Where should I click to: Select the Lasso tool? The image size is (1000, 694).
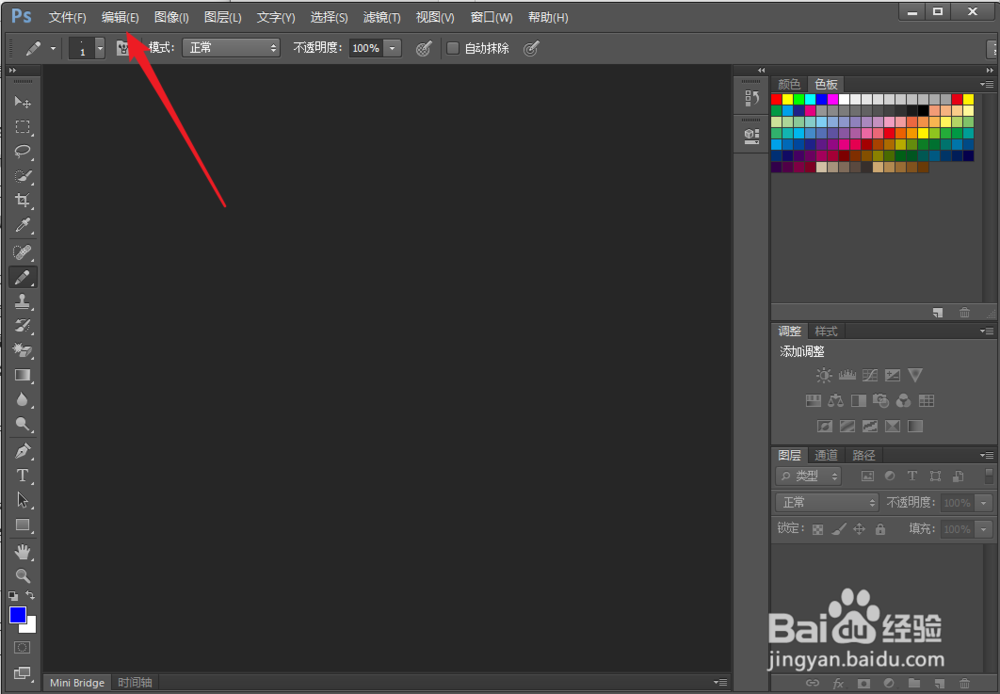tap(22, 151)
